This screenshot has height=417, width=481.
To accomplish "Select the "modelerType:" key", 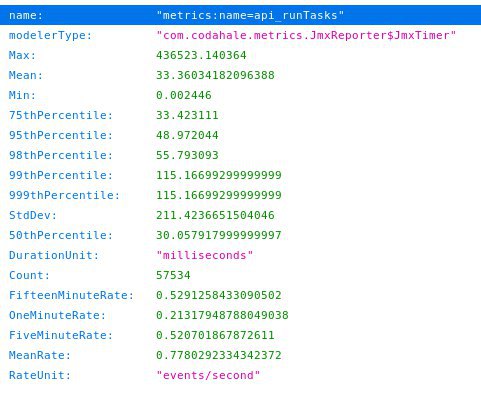I will (x=50, y=35).
